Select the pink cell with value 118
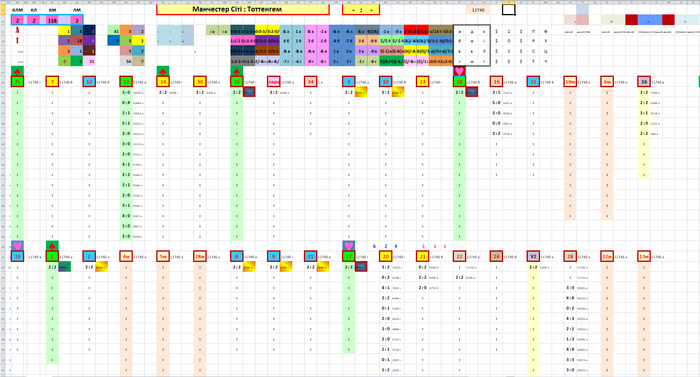 tap(52, 20)
